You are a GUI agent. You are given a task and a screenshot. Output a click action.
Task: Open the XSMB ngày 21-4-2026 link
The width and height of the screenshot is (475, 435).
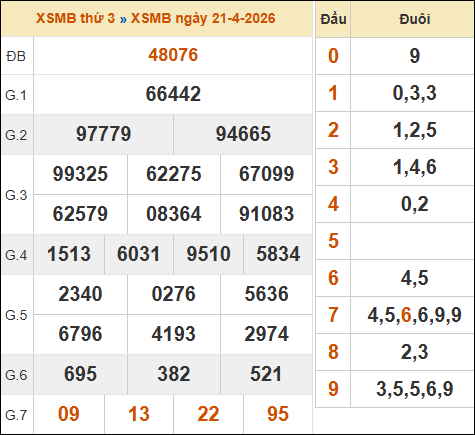203,18
